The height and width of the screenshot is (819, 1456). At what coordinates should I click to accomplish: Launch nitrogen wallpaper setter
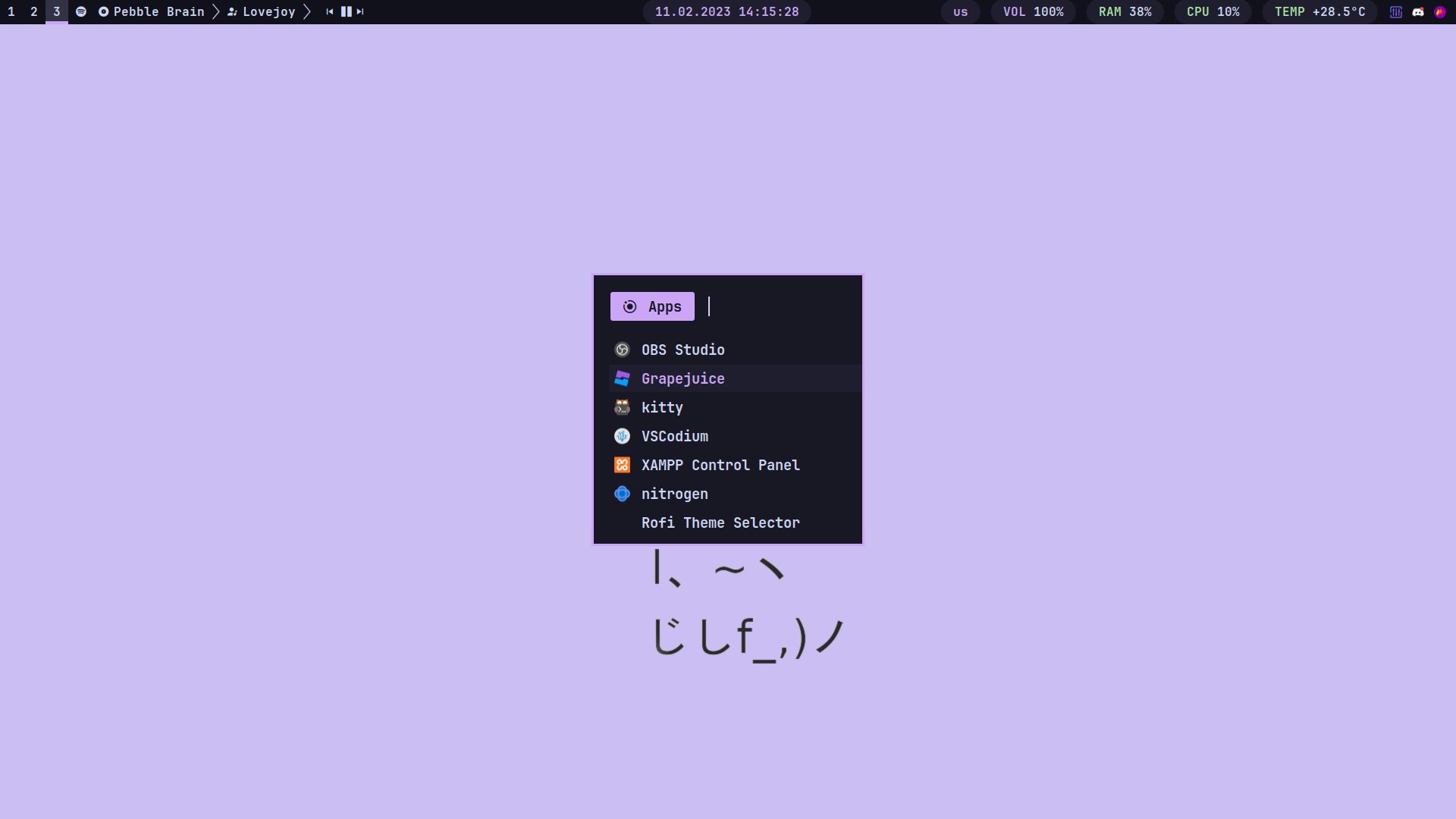674,494
